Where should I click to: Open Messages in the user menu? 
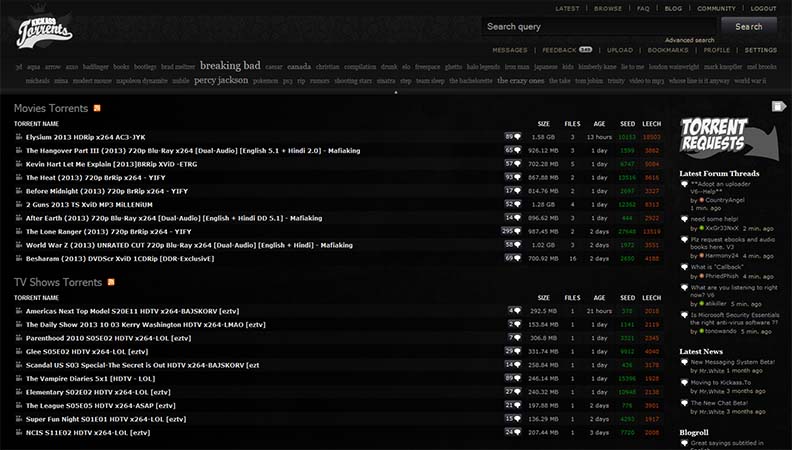coord(510,50)
